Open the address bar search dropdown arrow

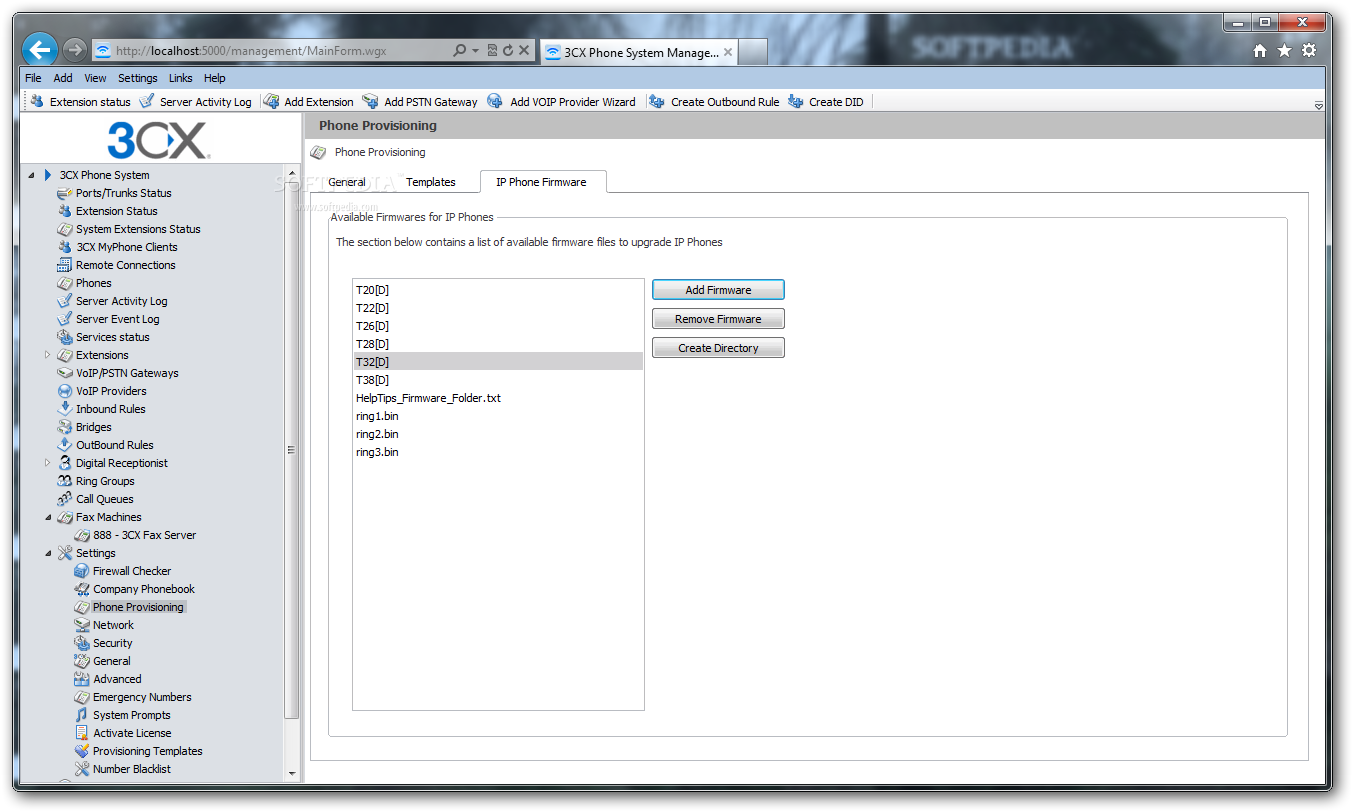point(476,50)
